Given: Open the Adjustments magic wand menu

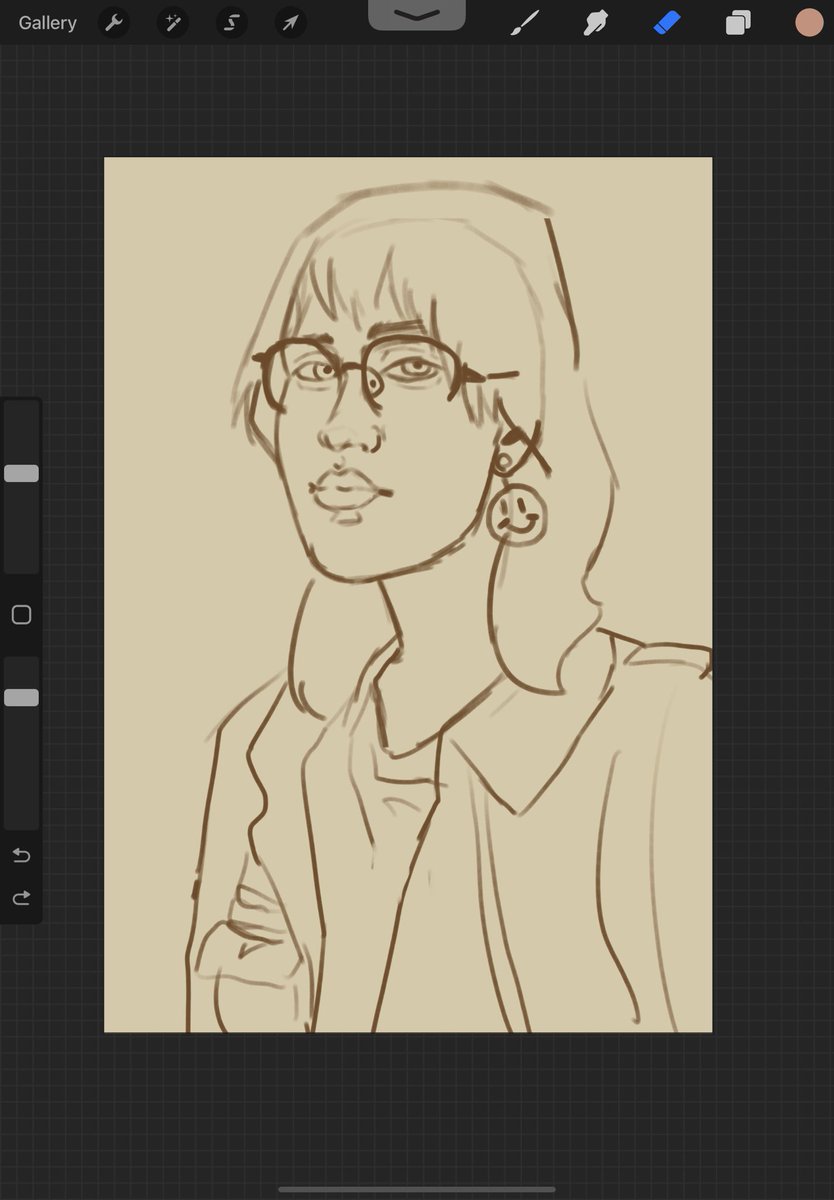Looking at the screenshot, I should [173, 23].
